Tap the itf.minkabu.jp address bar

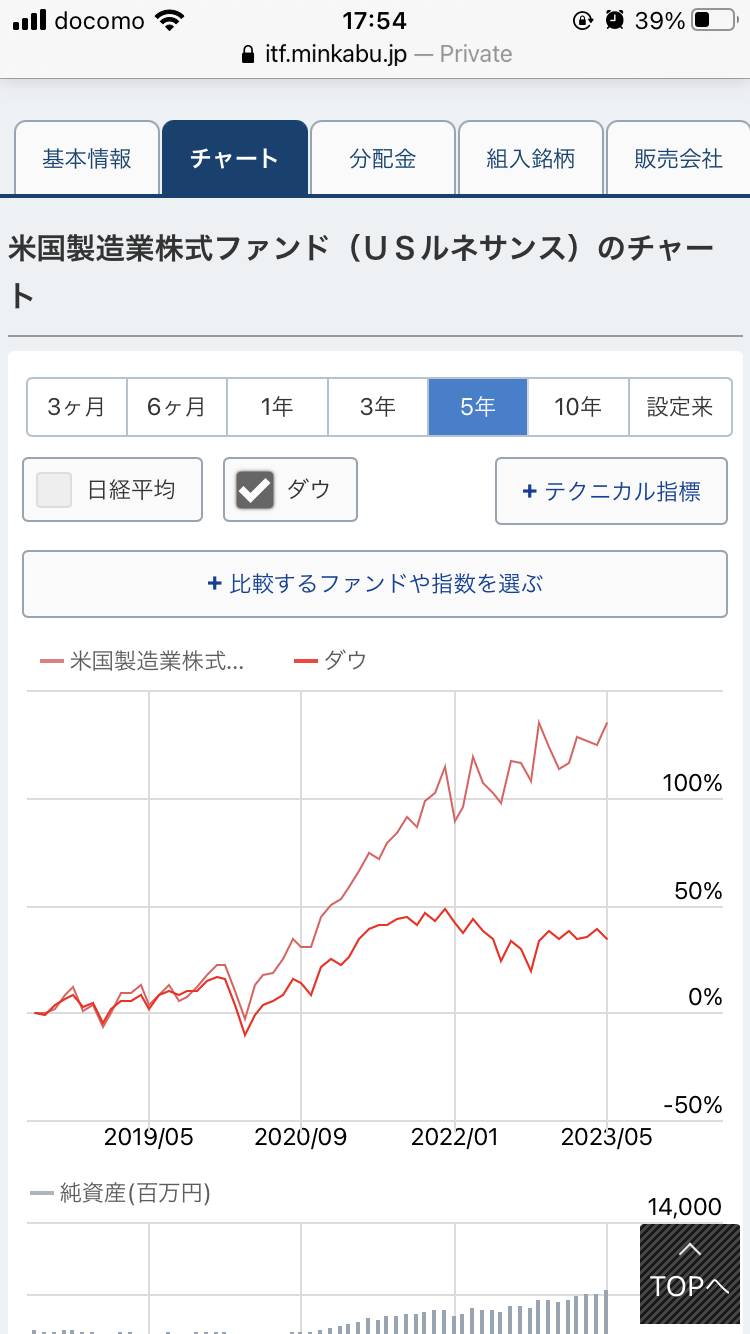tap(376, 55)
